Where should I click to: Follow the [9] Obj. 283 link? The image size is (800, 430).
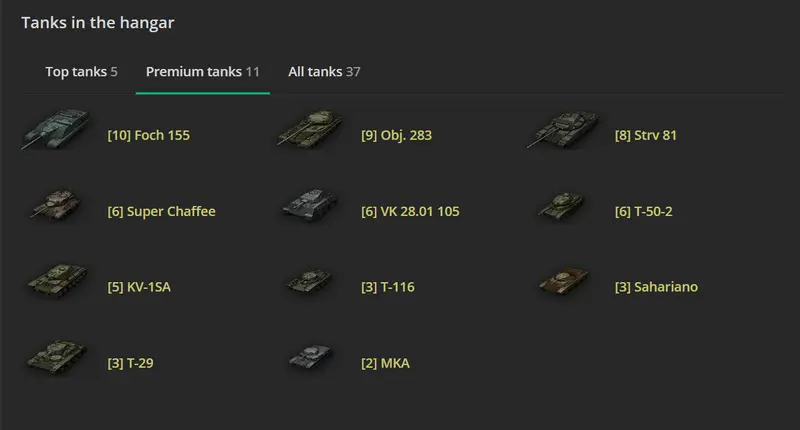pyautogui.click(x=396, y=135)
